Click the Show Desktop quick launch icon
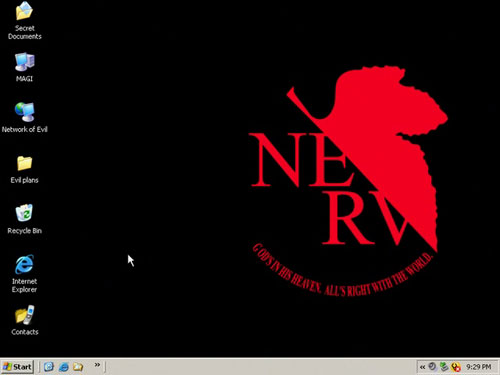 pos(49,367)
